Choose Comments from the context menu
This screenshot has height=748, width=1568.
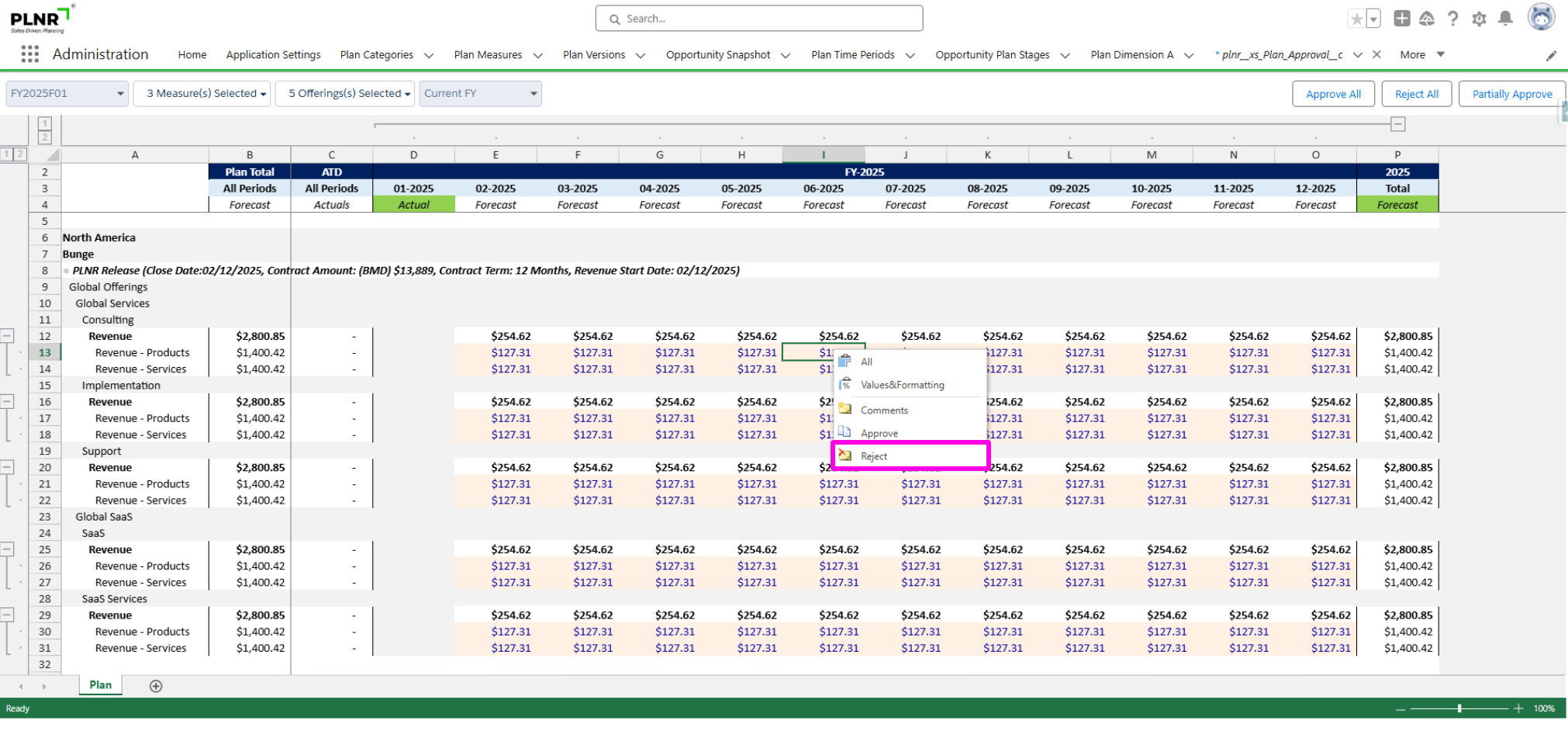pos(884,410)
